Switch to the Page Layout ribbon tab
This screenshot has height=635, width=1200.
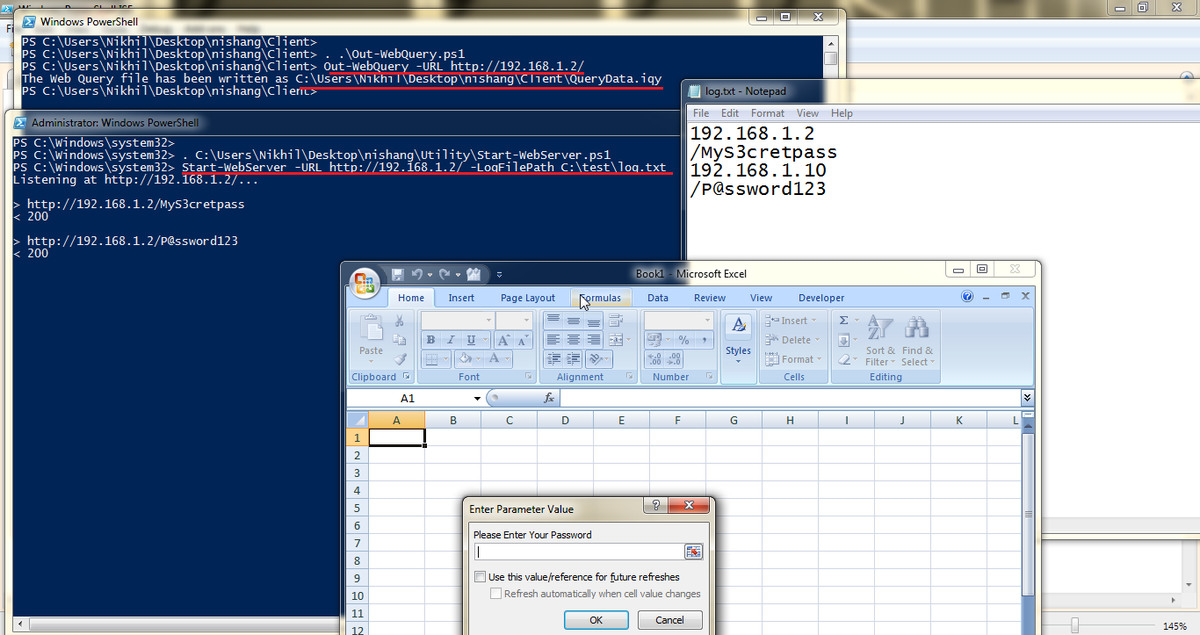[x=528, y=298]
